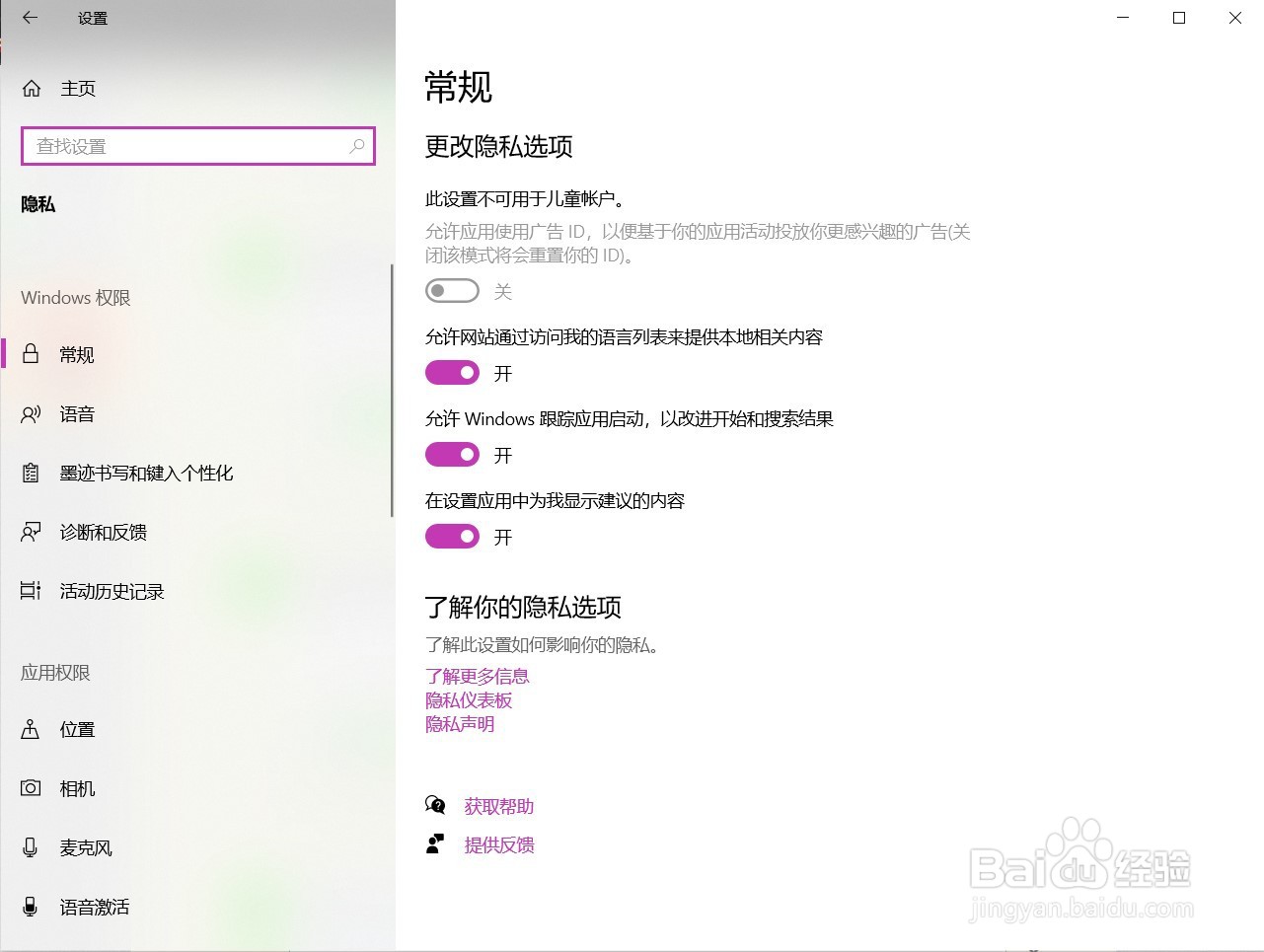1264x952 pixels.
Task: Click the person feedback icon near 提供反馈
Action: click(x=435, y=844)
